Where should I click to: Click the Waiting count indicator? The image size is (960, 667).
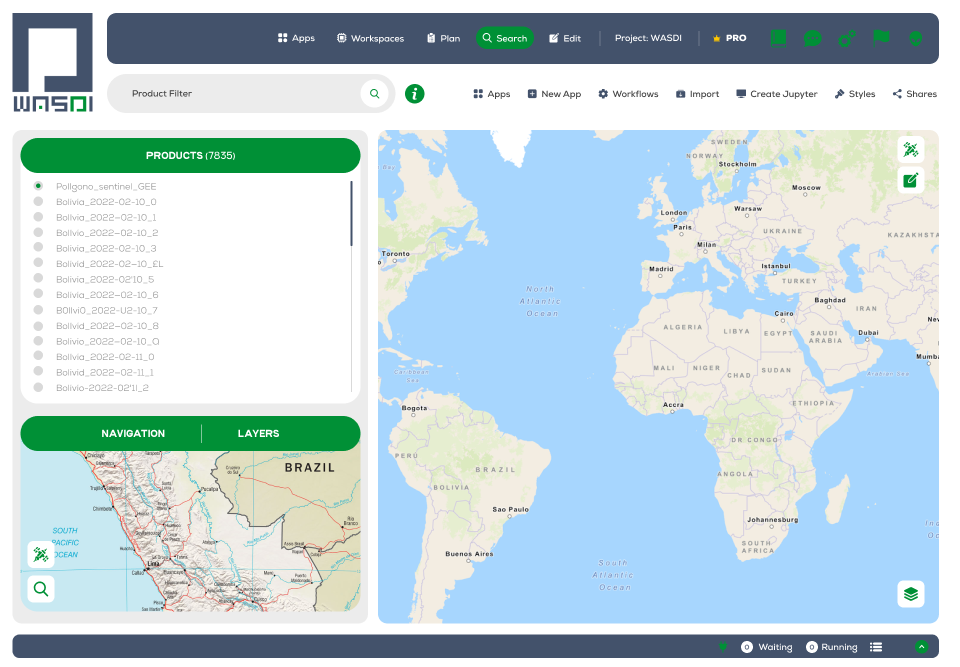pyautogui.click(x=767, y=647)
